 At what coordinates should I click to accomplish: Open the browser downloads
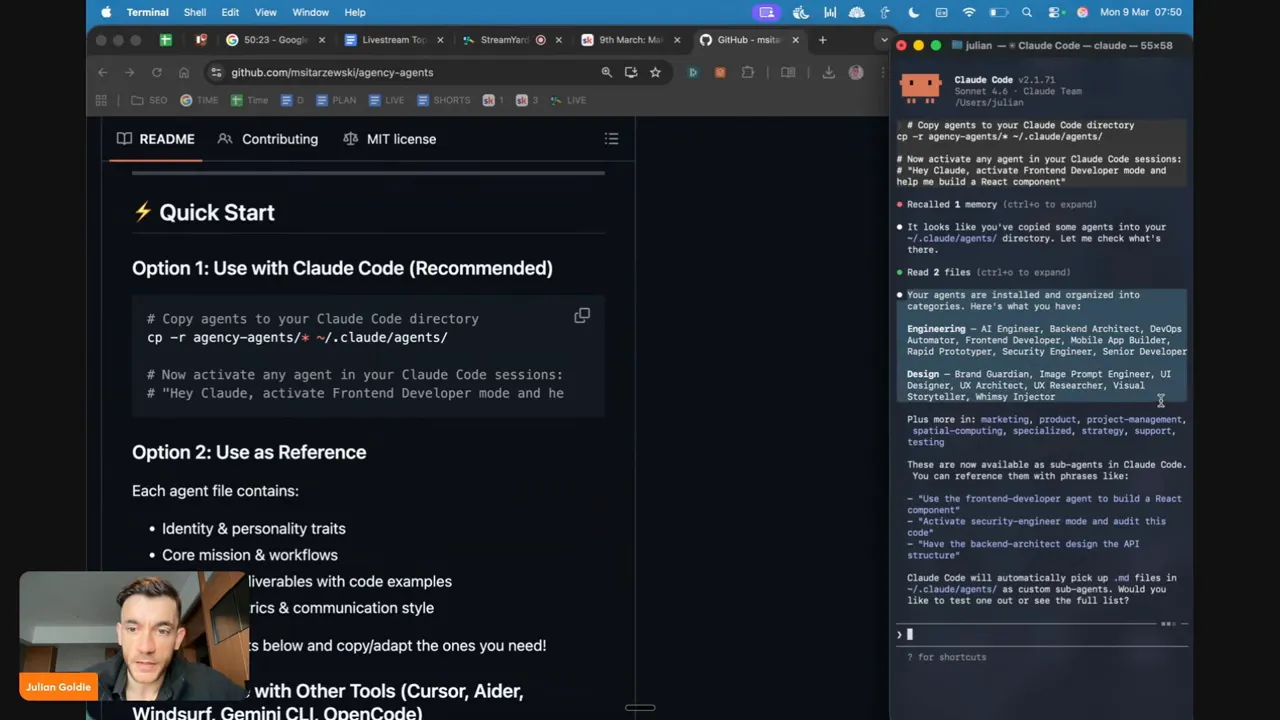828,72
